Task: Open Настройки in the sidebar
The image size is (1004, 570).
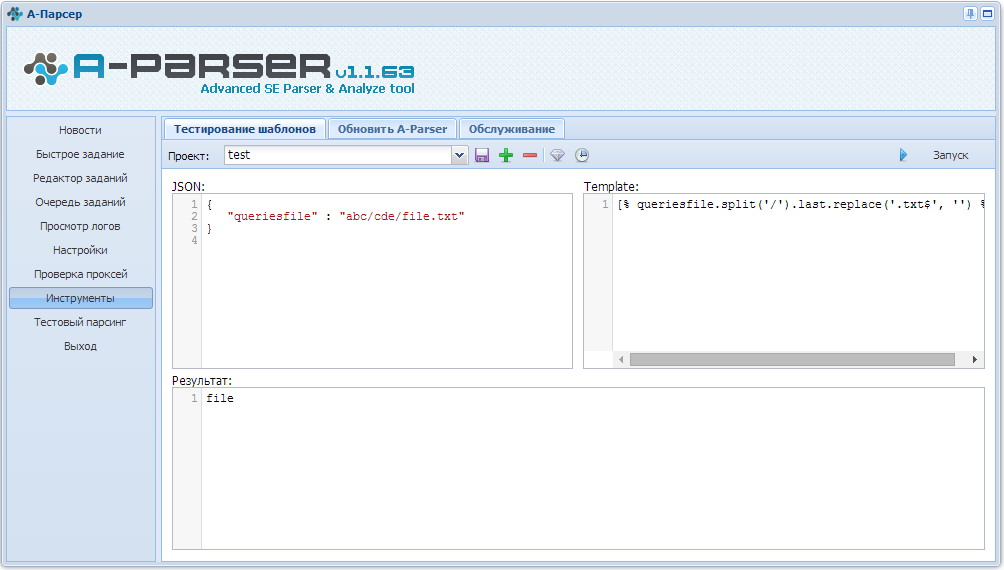Action: pyautogui.click(x=81, y=250)
